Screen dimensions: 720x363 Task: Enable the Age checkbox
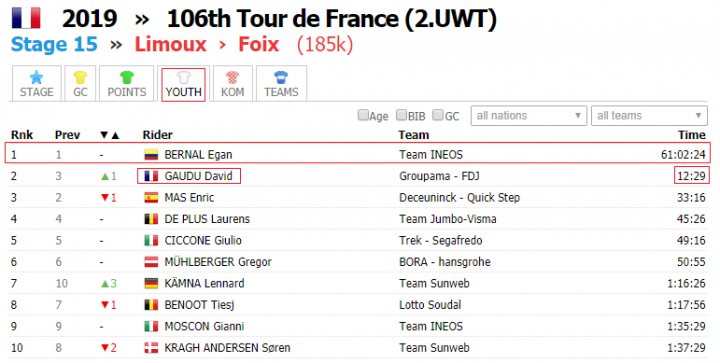[363, 115]
